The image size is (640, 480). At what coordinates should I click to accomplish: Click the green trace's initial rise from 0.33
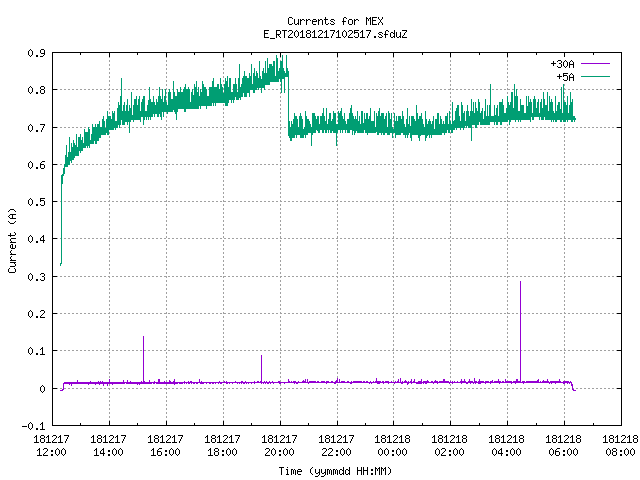[x=62, y=220]
